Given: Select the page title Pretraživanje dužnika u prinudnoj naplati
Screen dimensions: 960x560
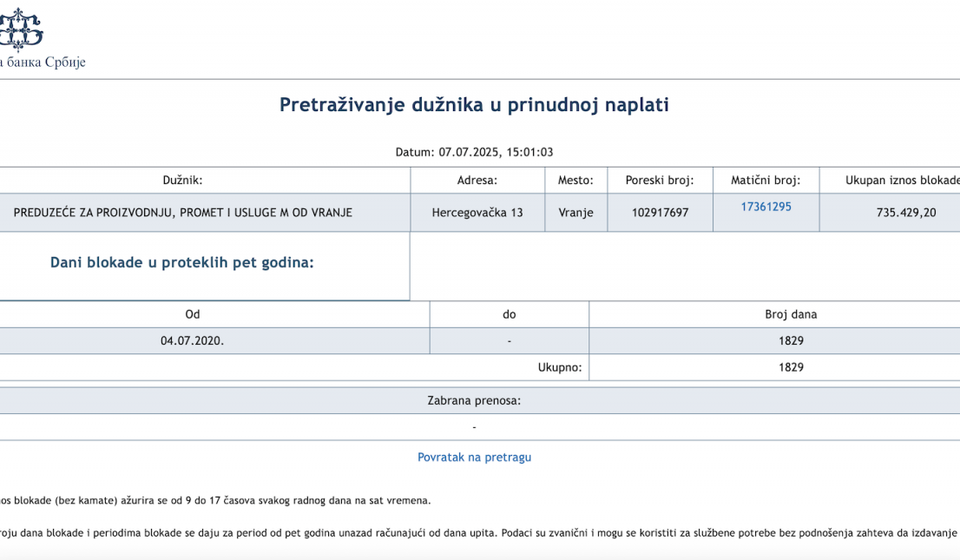Looking at the screenshot, I should tap(474, 105).
